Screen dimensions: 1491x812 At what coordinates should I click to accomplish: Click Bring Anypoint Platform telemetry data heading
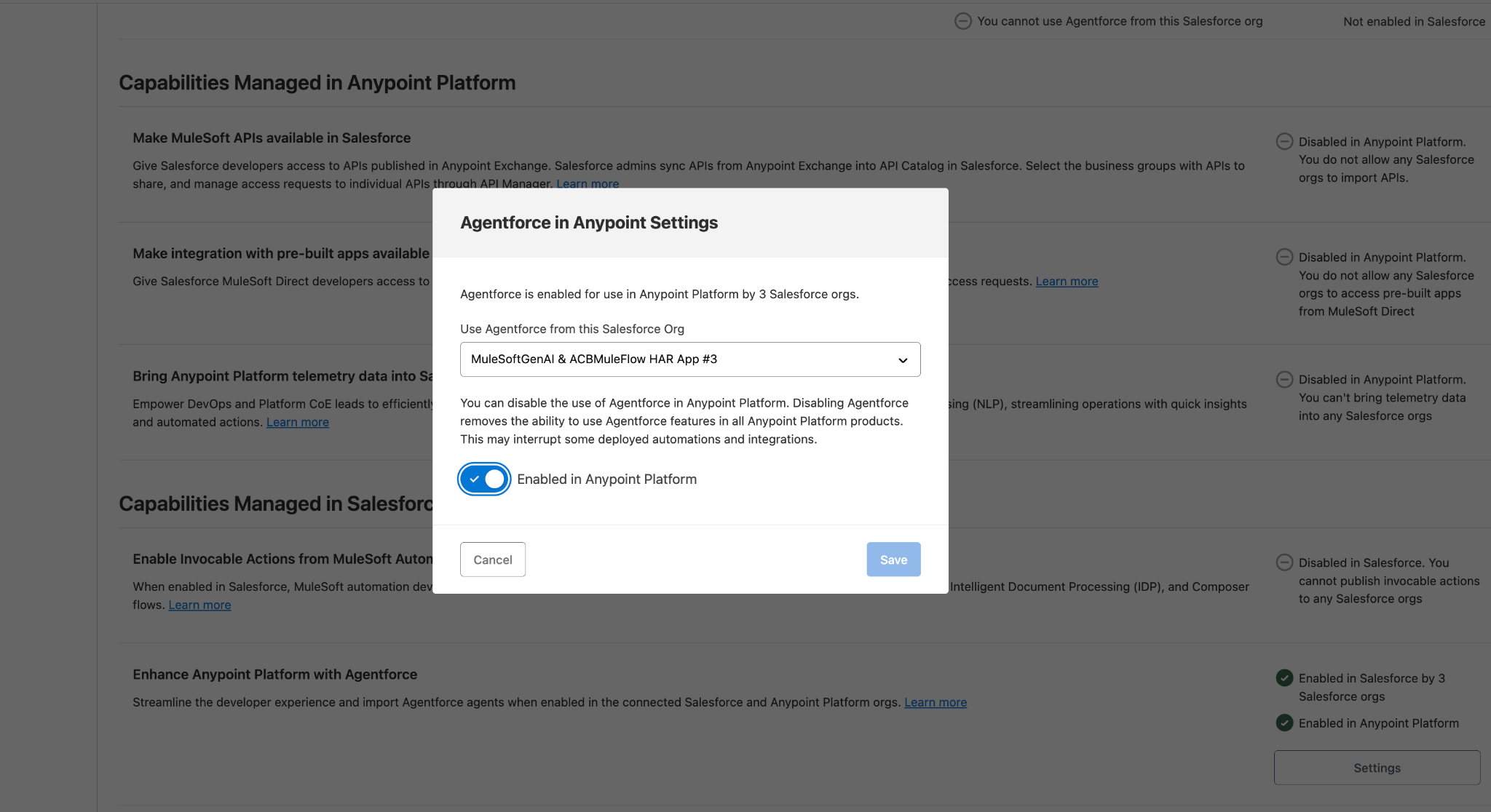coord(283,376)
